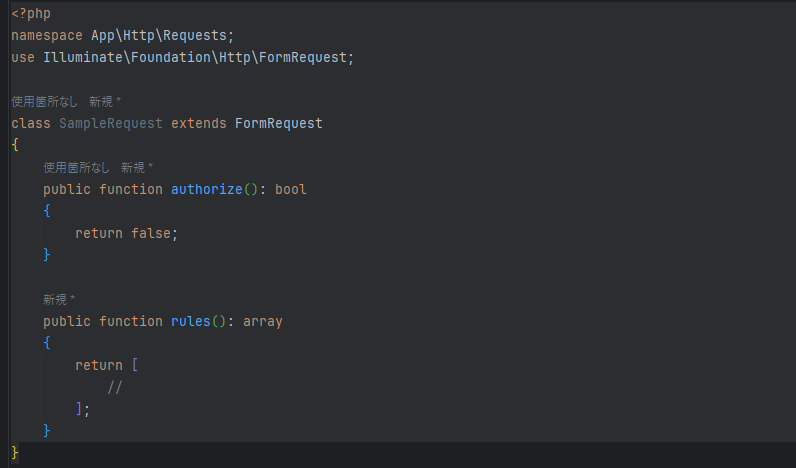Image resolution: width=796 pixels, height=468 pixels.
Task: Click the // comment inside rules array
Action: pos(114,387)
